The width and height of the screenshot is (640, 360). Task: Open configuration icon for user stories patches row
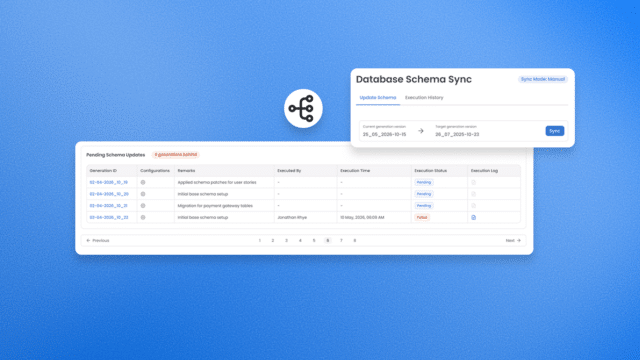pos(143,182)
